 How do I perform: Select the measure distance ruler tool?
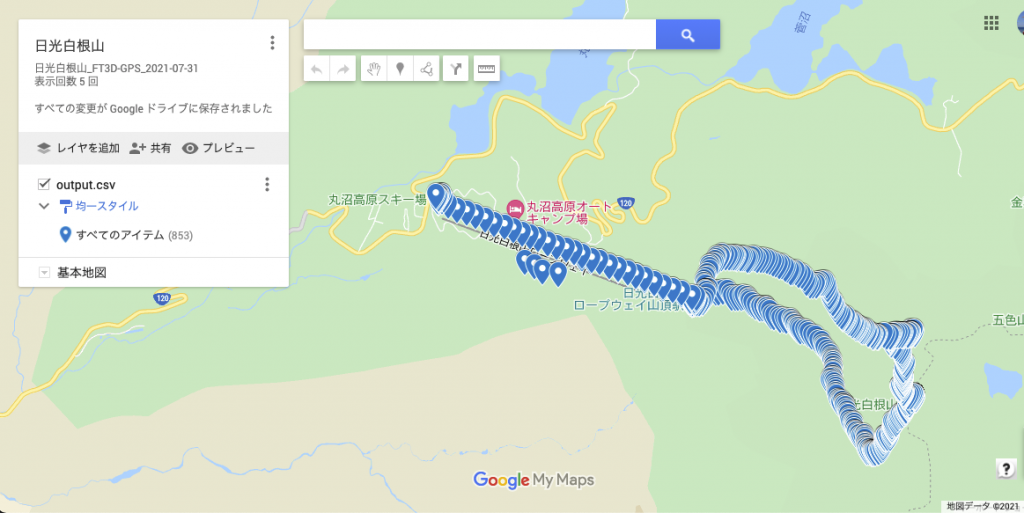click(x=487, y=69)
